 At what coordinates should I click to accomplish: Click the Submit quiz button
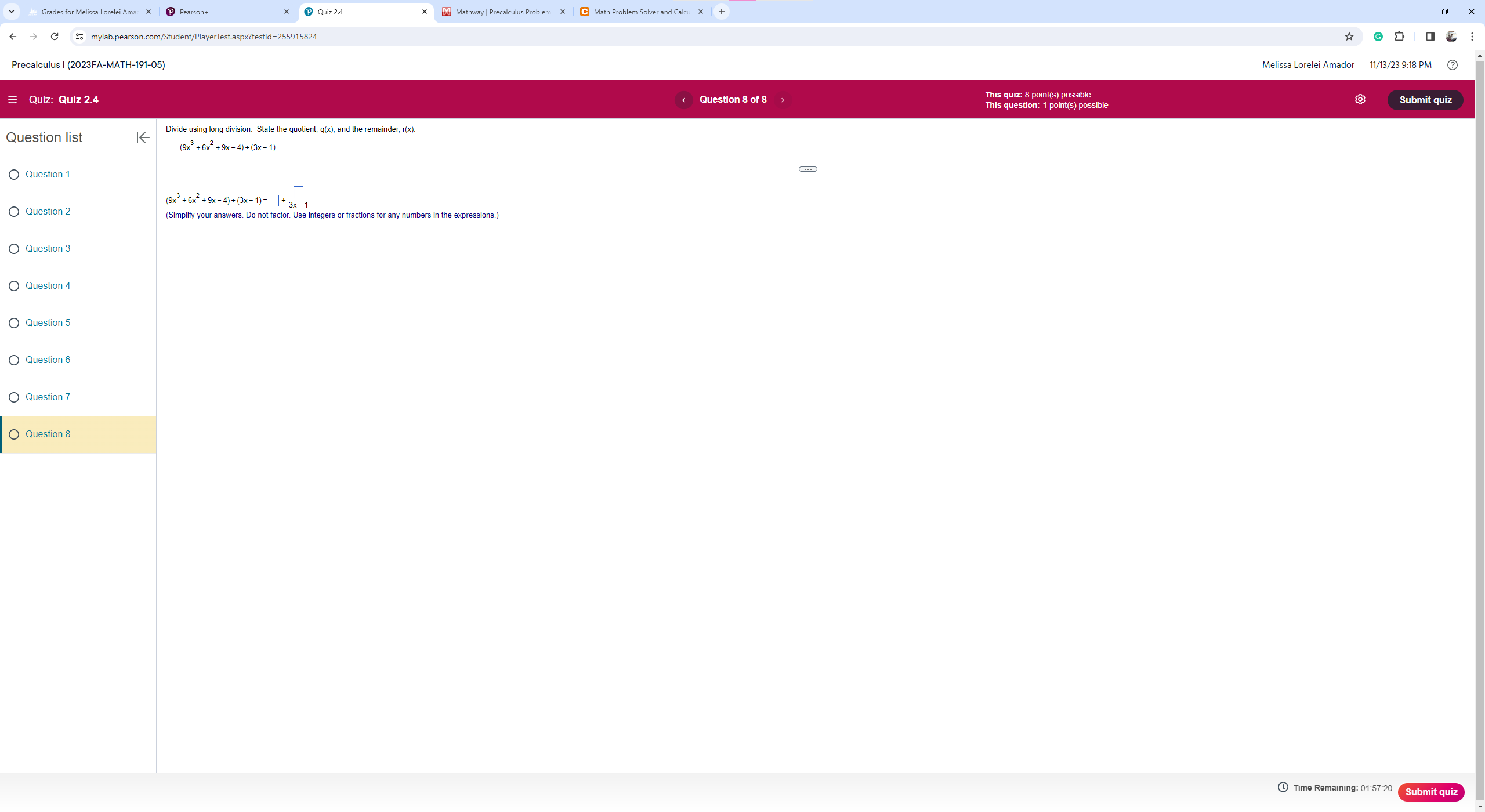coord(1425,99)
